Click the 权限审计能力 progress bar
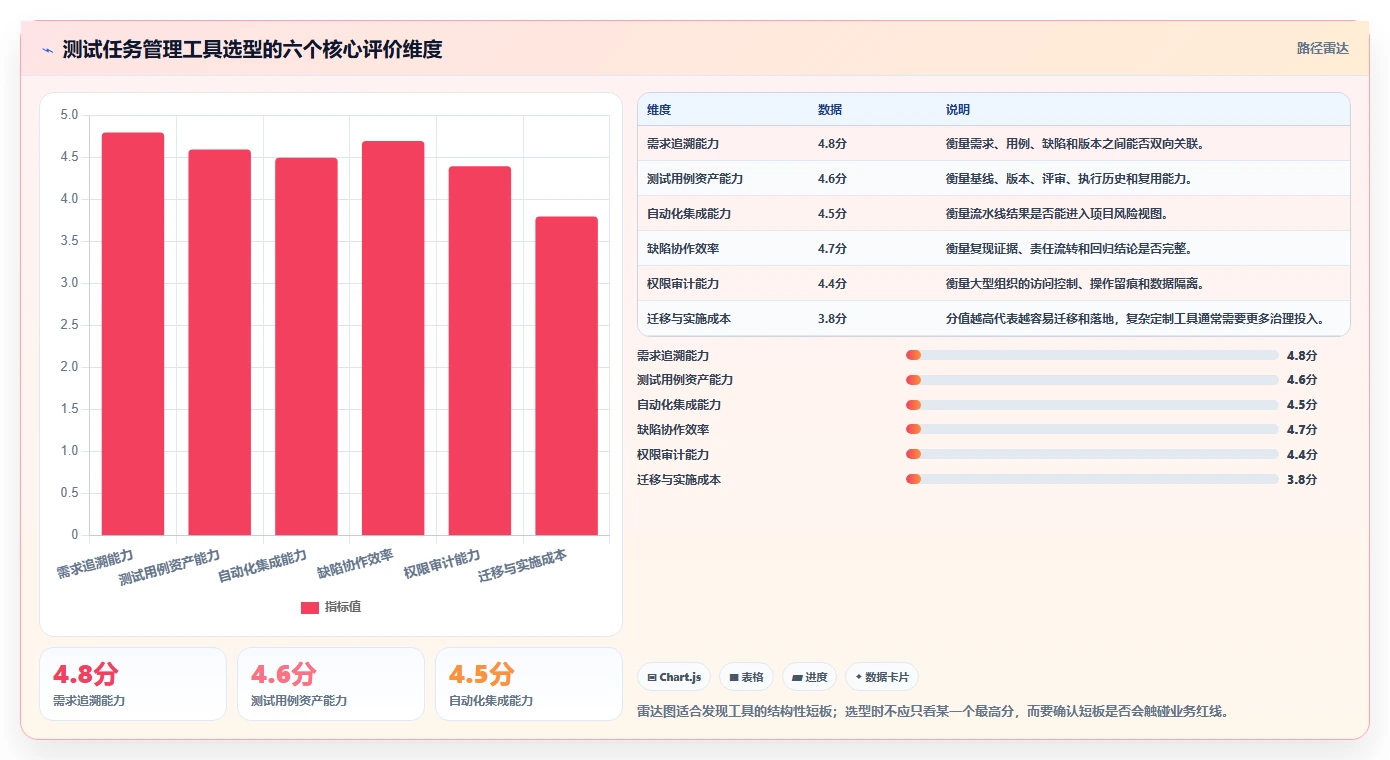 tap(1092, 454)
